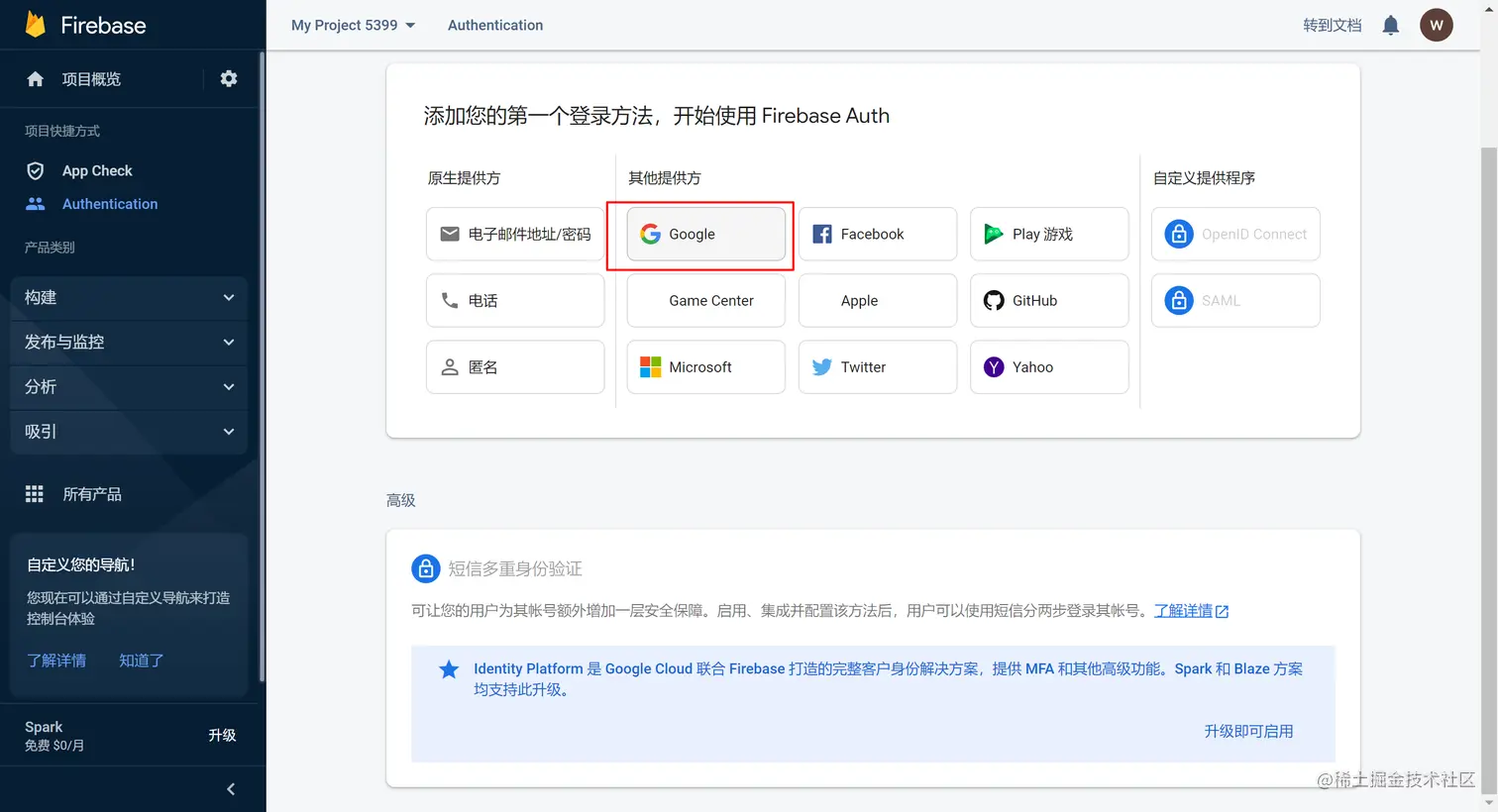Expand the 吸引 section
The image size is (1498, 812).
pos(129,431)
